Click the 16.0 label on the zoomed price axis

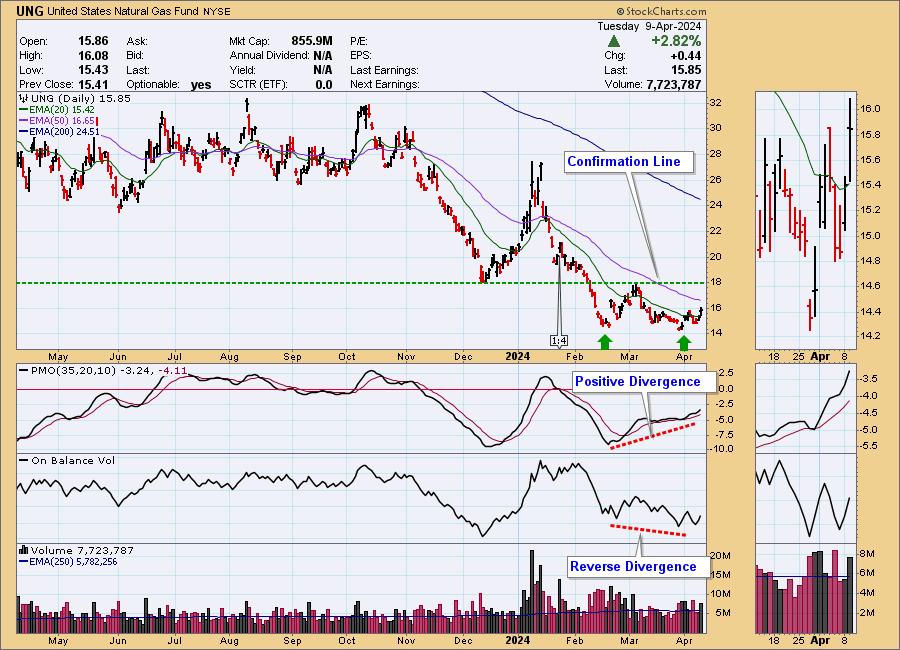pyautogui.click(x=870, y=109)
